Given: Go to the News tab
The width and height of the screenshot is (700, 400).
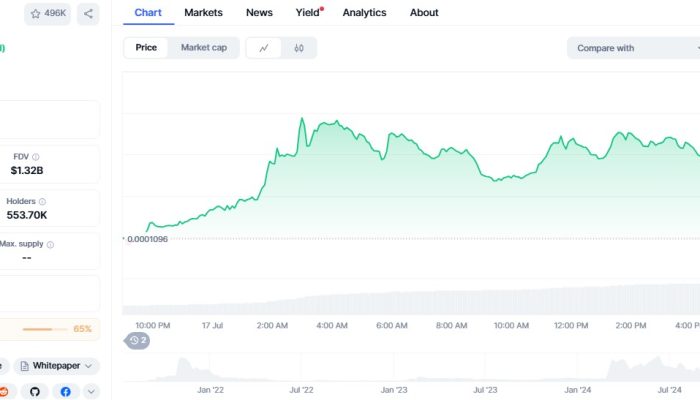Looking at the screenshot, I should tap(259, 13).
